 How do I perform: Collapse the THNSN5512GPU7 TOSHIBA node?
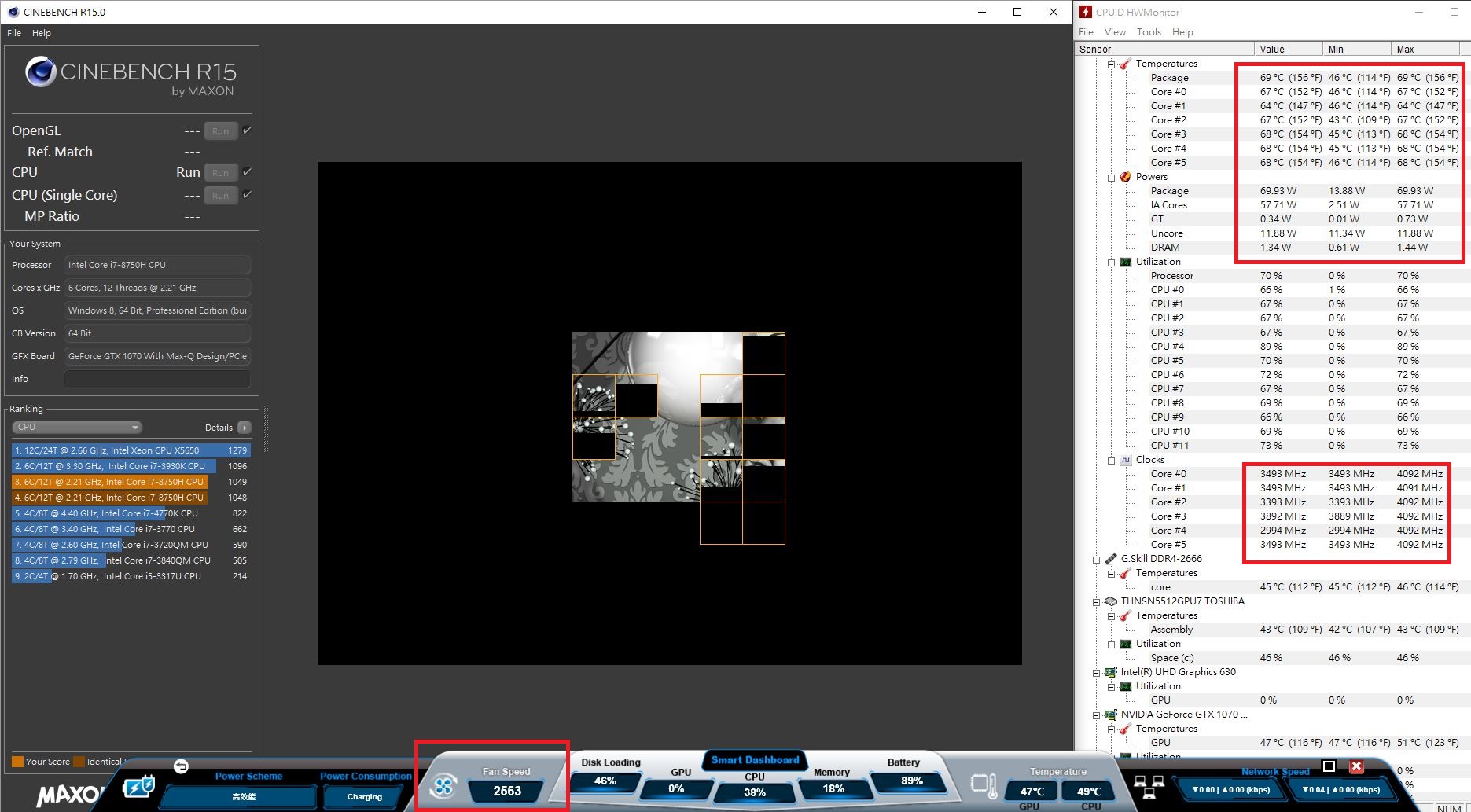click(x=1096, y=602)
